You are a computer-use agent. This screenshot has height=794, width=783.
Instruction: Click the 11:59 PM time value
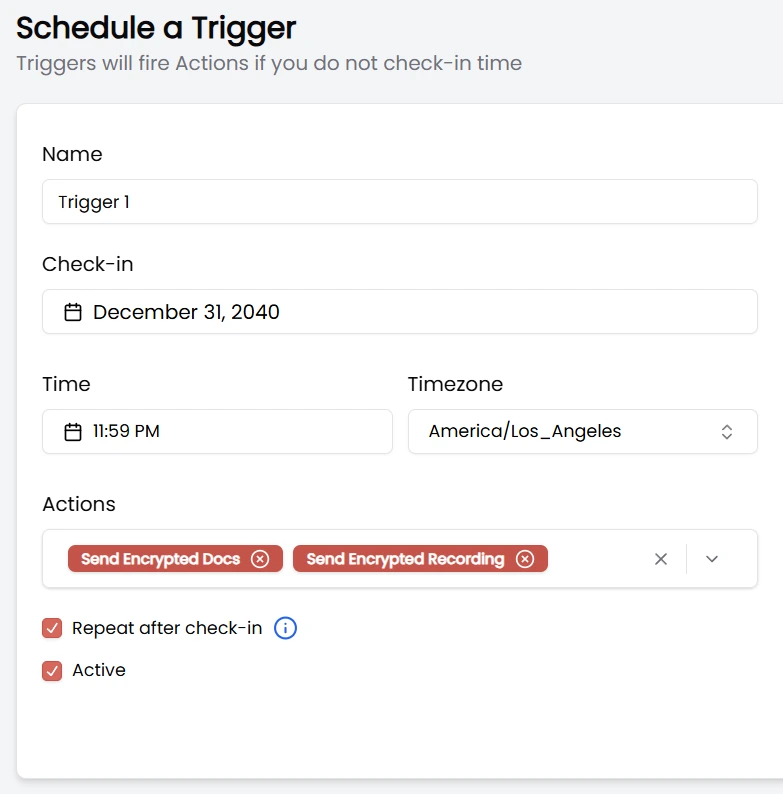127,432
